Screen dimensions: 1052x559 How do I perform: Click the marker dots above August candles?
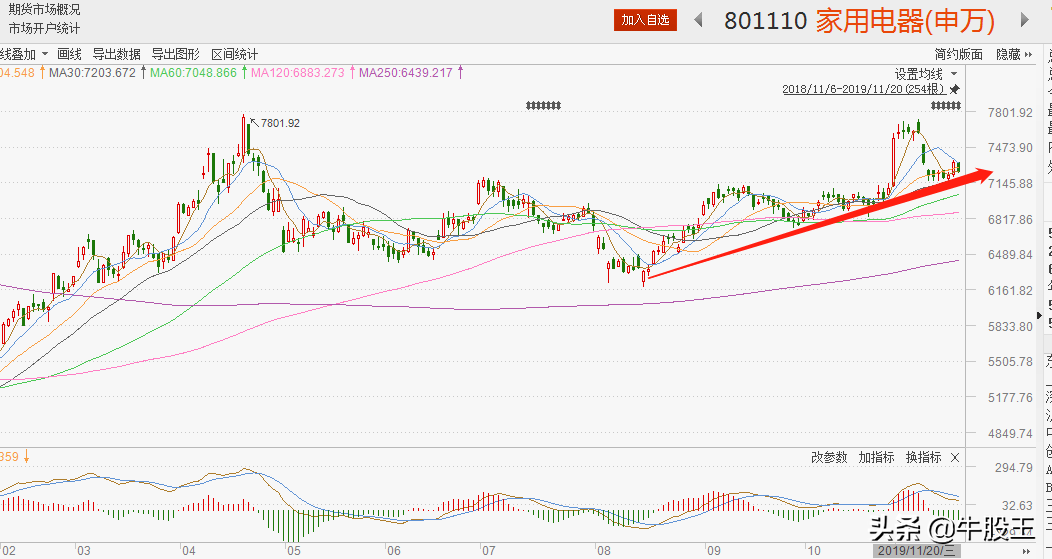pos(542,105)
